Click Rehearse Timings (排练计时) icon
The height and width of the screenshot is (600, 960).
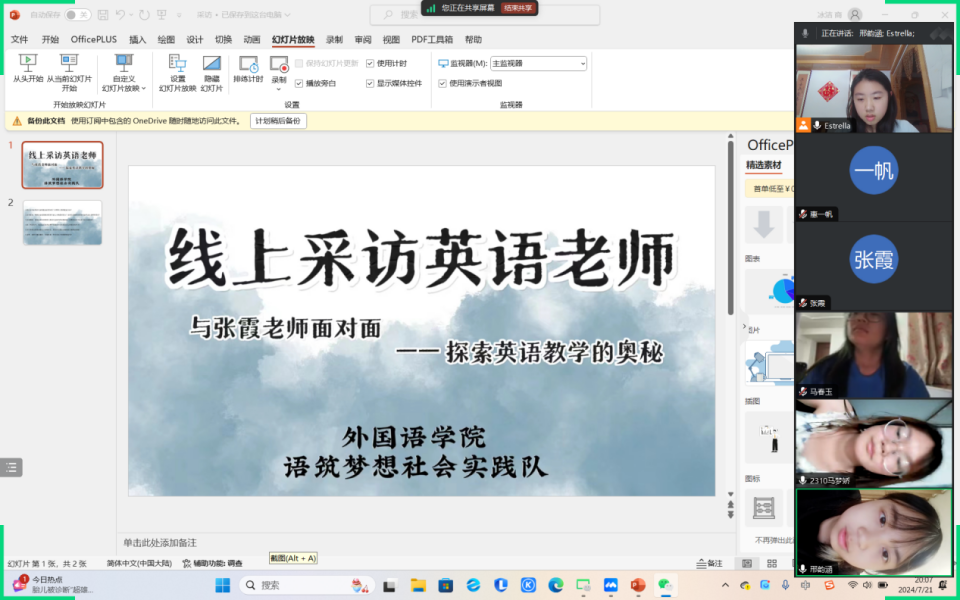[248, 68]
